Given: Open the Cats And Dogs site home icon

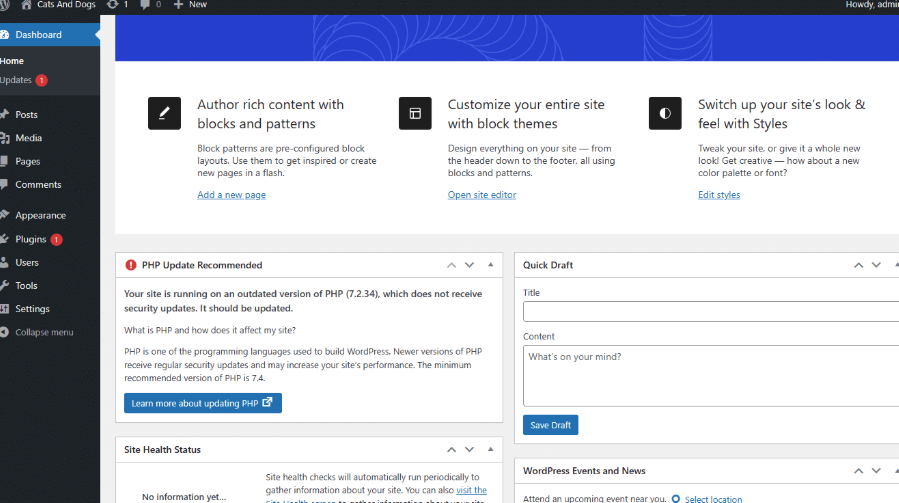Looking at the screenshot, I should click(26, 5).
